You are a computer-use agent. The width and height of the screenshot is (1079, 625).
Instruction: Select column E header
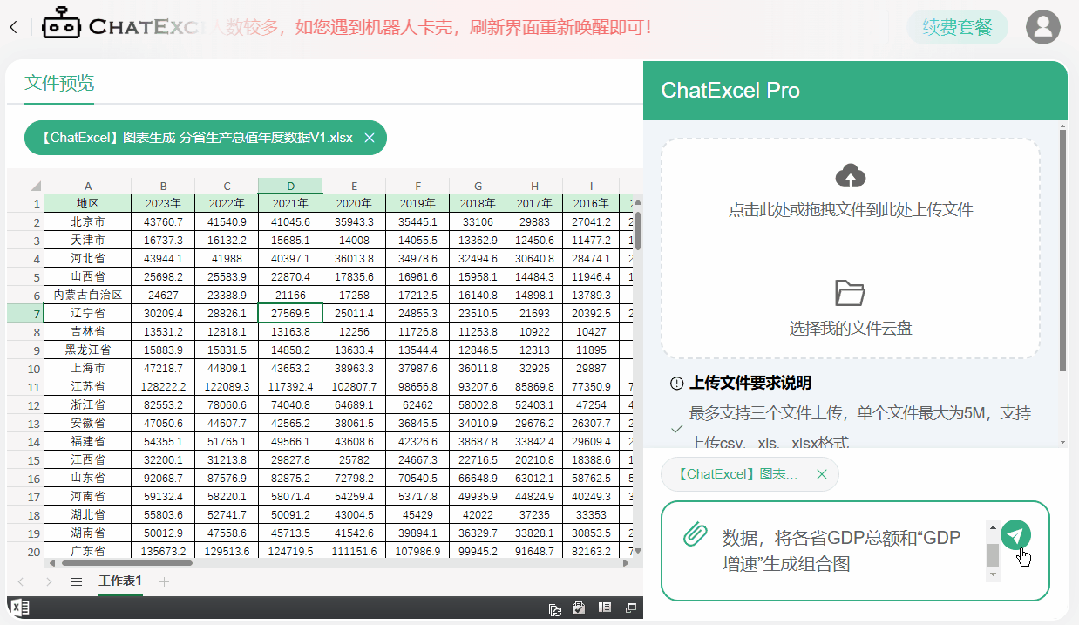coord(354,186)
